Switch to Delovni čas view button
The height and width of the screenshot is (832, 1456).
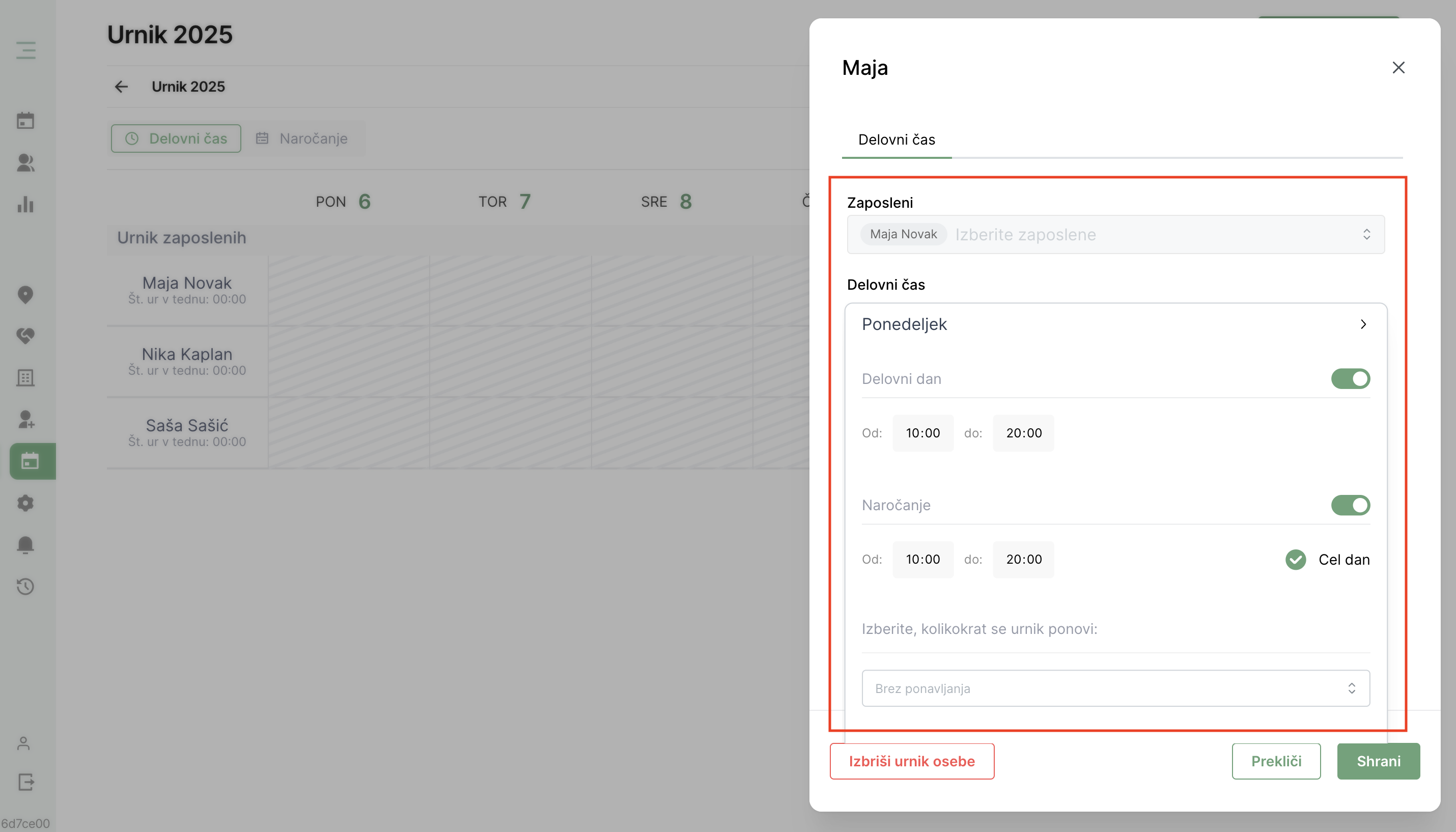pyautogui.click(x=176, y=138)
